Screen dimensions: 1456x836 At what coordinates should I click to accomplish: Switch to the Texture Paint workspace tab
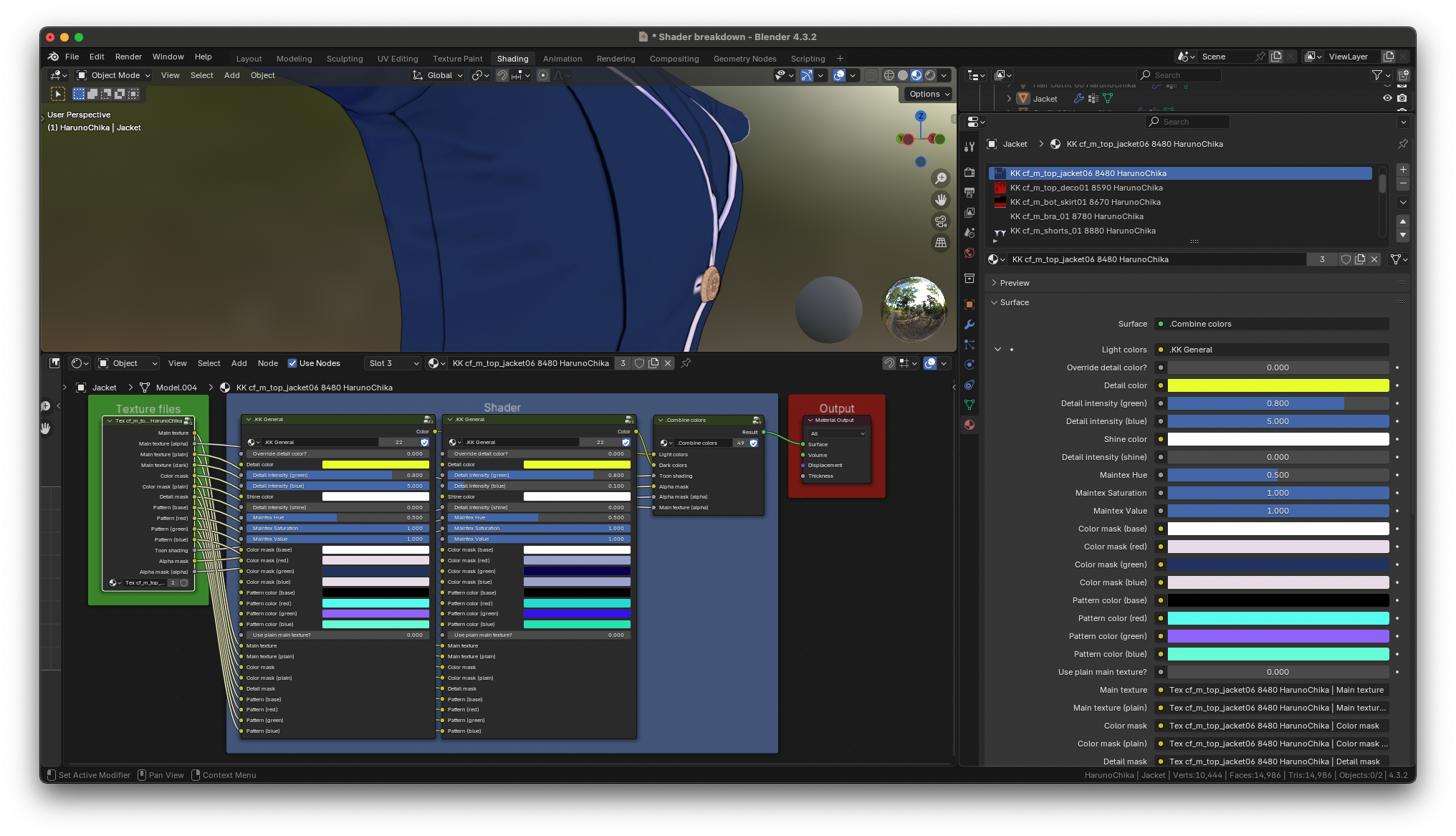[x=457, y=59]
